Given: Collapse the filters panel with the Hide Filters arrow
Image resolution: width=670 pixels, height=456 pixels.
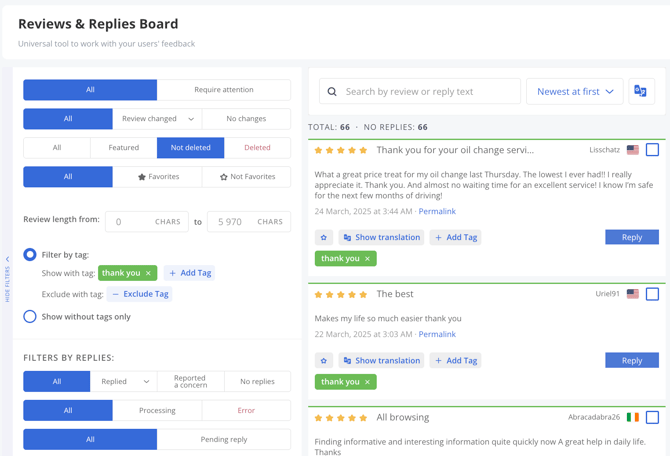Looking at the screenshot, I should pos(8,260).
